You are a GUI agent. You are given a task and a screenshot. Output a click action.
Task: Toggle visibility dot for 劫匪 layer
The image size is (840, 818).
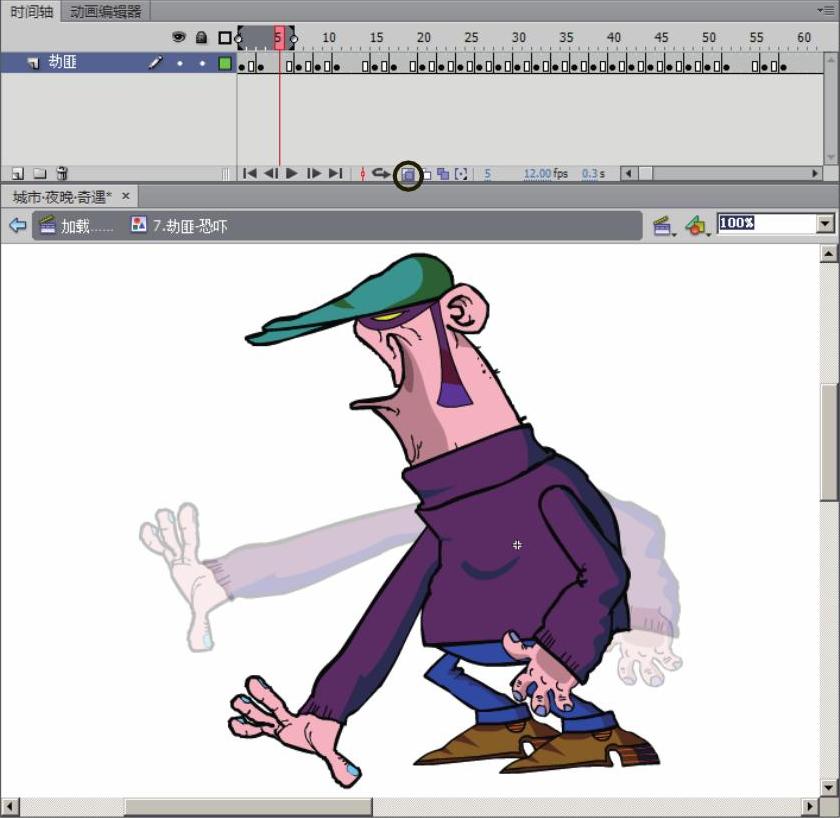180,63
